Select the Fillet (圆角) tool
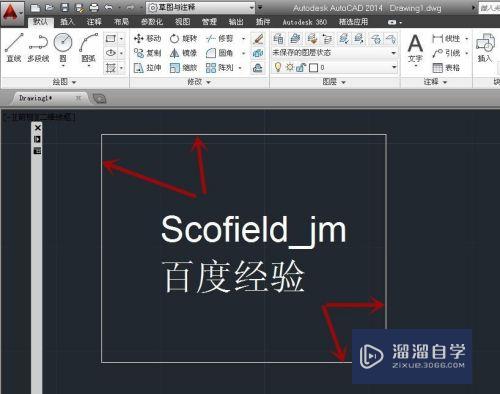The image size is (500, 394). [x=219, y=53]
